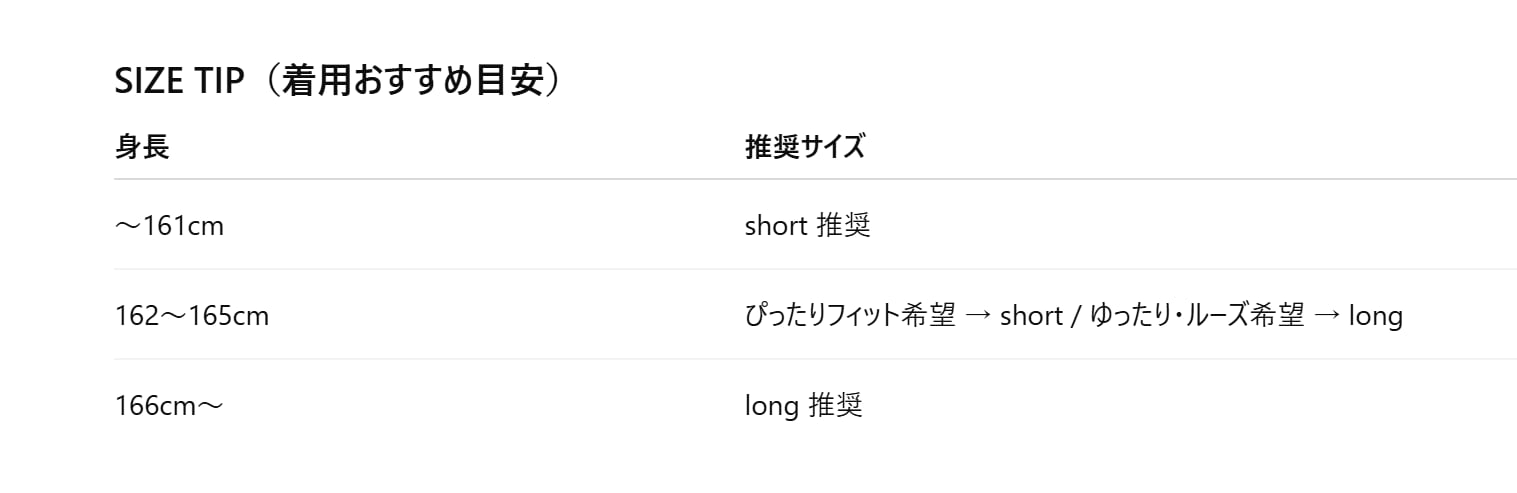This screenshot has width=1517, height=493.
Task: Click the arrow after ゆったり・ルーズ希望
Action: pos(1326,317)
